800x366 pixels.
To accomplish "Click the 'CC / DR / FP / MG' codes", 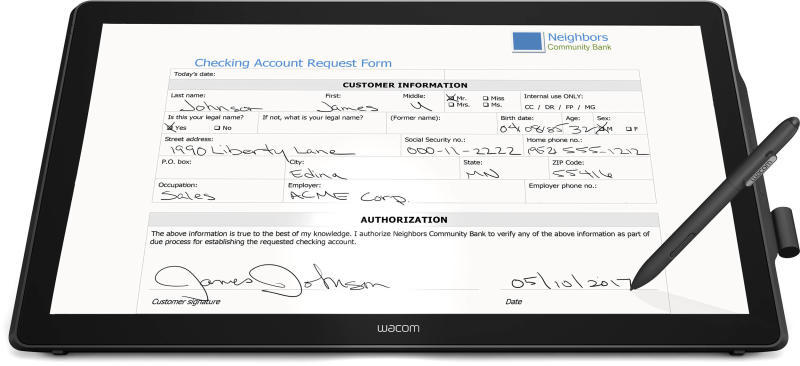I will point(560,107).
